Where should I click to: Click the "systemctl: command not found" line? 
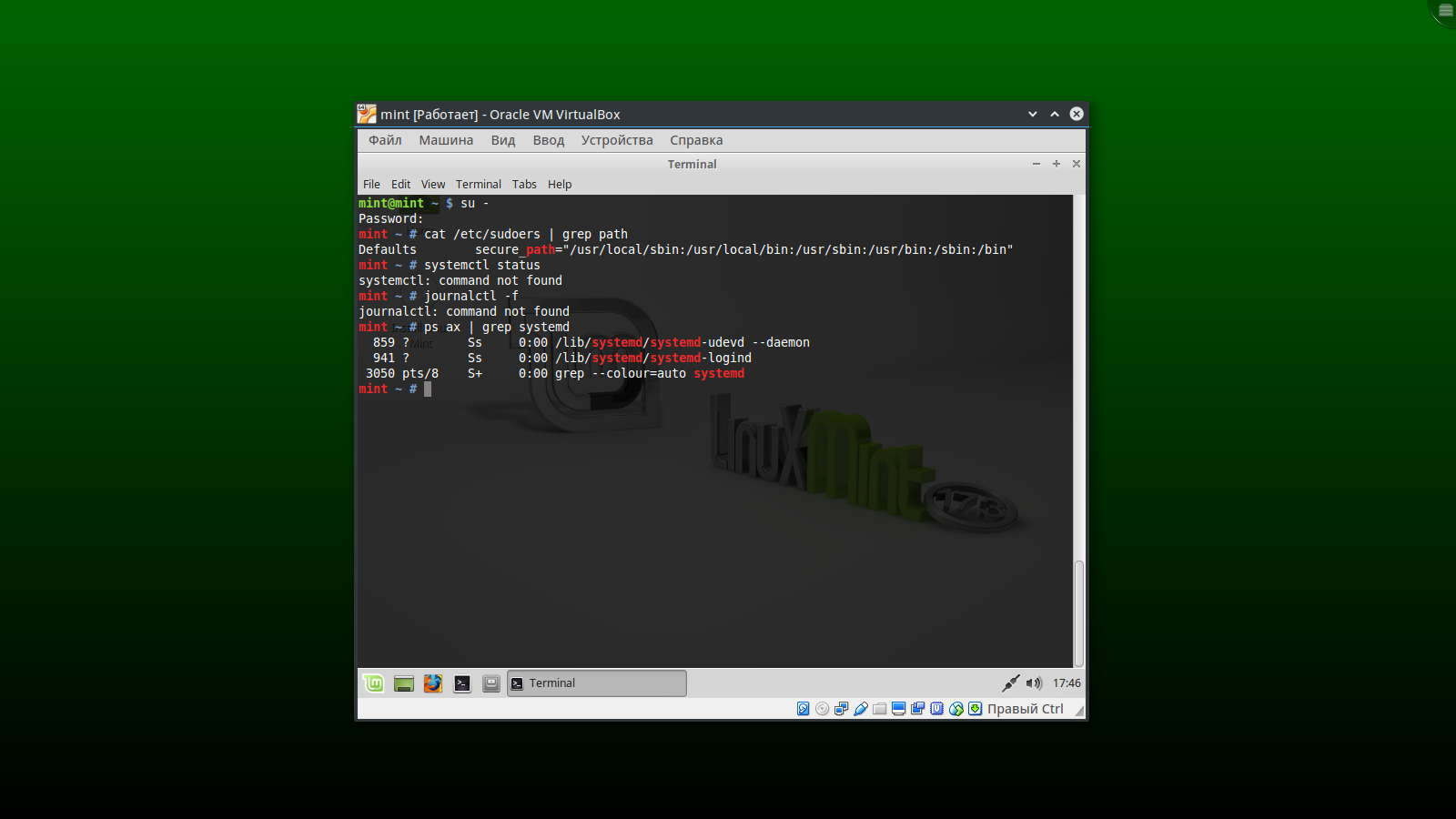(x=460, y=280)
